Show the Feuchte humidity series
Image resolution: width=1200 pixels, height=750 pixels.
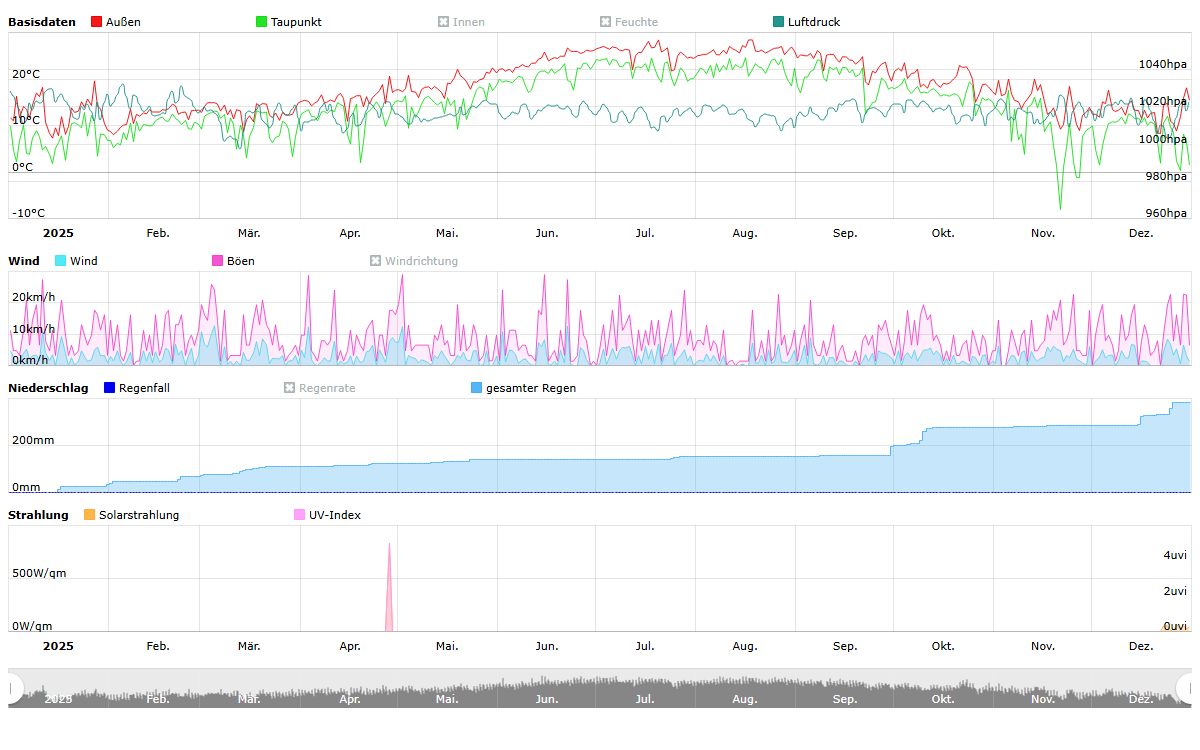tap(605, 22)
